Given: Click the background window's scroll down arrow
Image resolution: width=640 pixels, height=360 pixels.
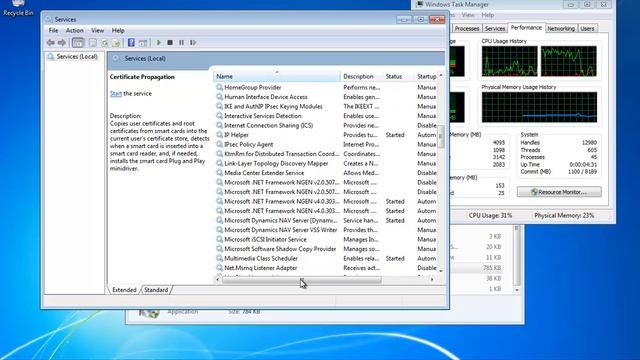Looking at the screenshot, I should [x=517, y=289].
